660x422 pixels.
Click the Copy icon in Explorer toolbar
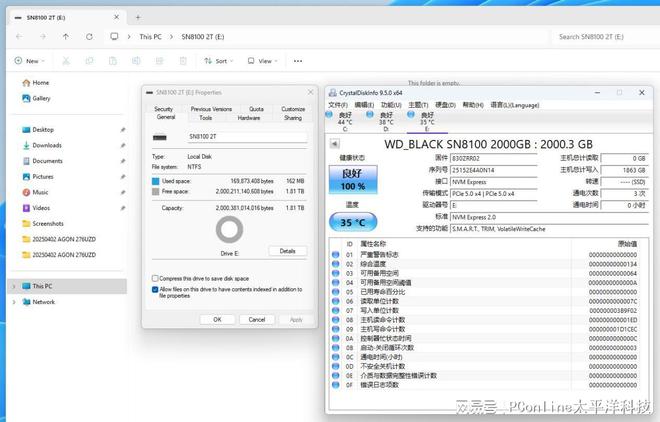click(89, 61)
